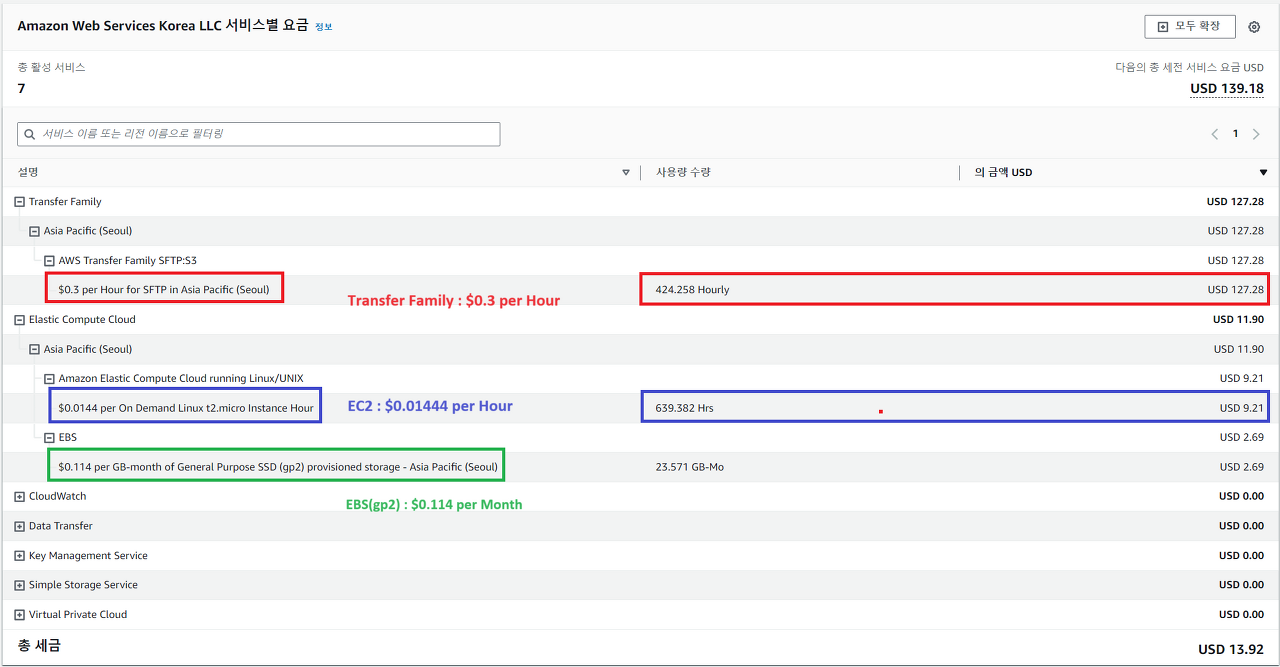Viewport: 1280px width, 667px height.
Task: Open table preferences gear icon
Action: (1254, 27)
